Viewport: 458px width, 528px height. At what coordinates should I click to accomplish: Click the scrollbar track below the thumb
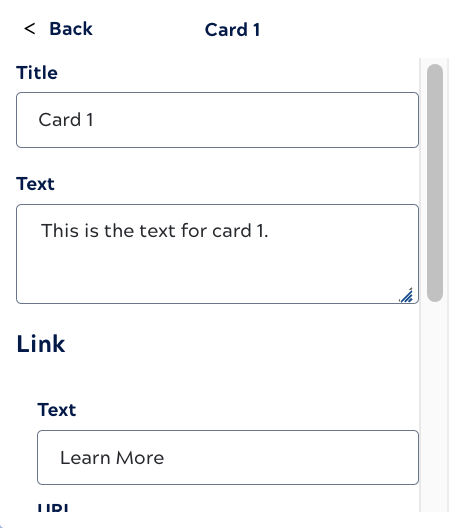pos(435,404)
